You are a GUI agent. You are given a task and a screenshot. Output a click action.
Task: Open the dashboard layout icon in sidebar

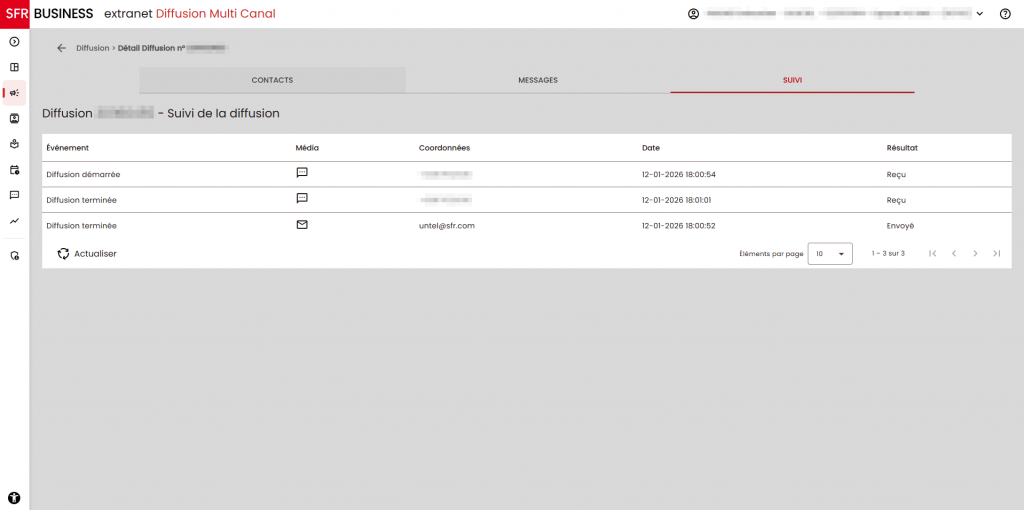click(x=14, y=67)
